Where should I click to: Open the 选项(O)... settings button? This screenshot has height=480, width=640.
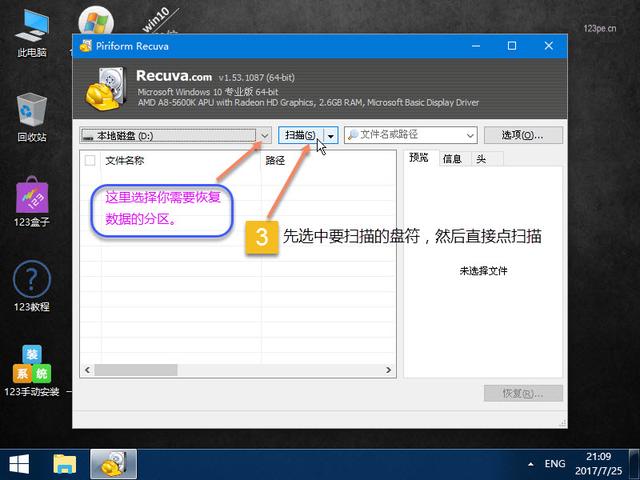pyautogui.click(x=523, y=135)
